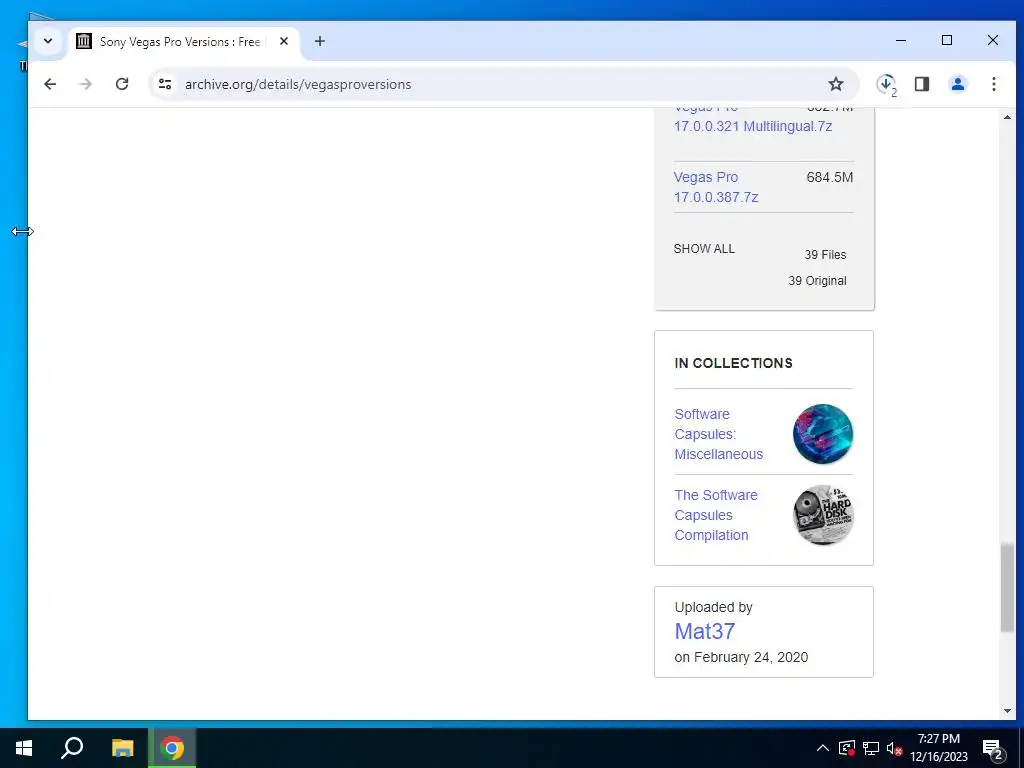This screenshot has height=768, width=1024.
Task: Close the Chrome window
Action: tap(993, 40)
